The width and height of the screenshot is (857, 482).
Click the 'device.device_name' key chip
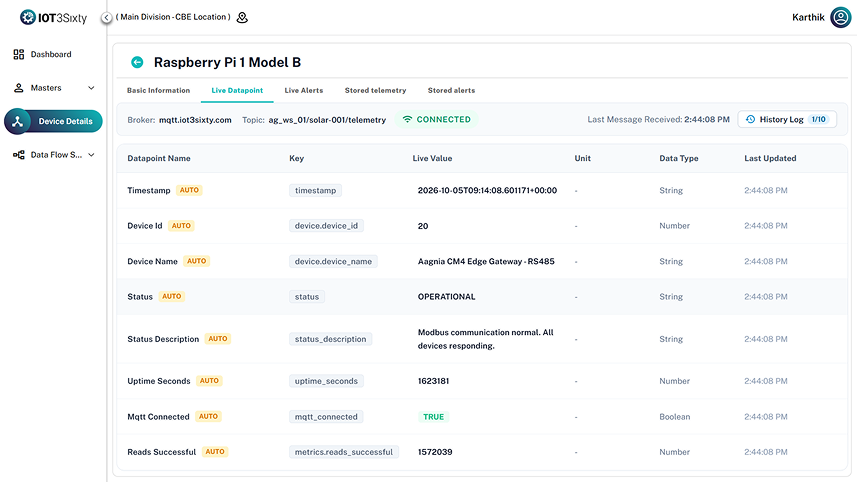(x=333, y=261)
